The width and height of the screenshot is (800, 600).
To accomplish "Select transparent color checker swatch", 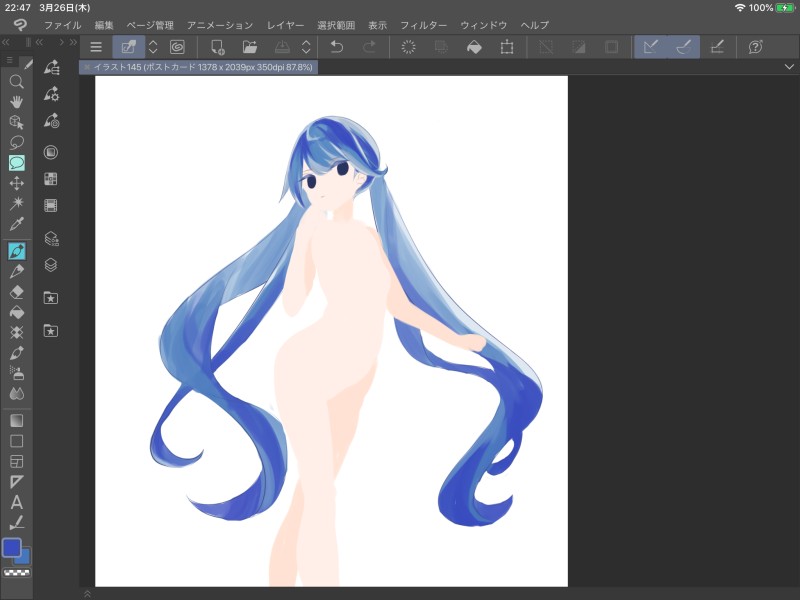I will point(17,572).
